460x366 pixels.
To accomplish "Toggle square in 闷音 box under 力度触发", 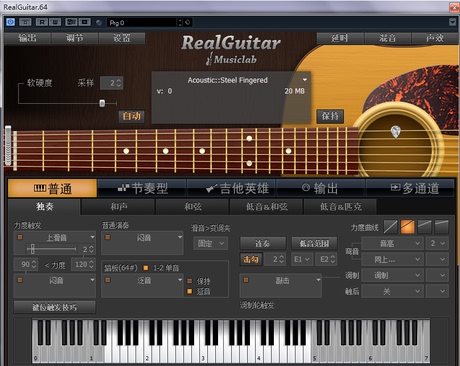I will click(x=20, y=280).
